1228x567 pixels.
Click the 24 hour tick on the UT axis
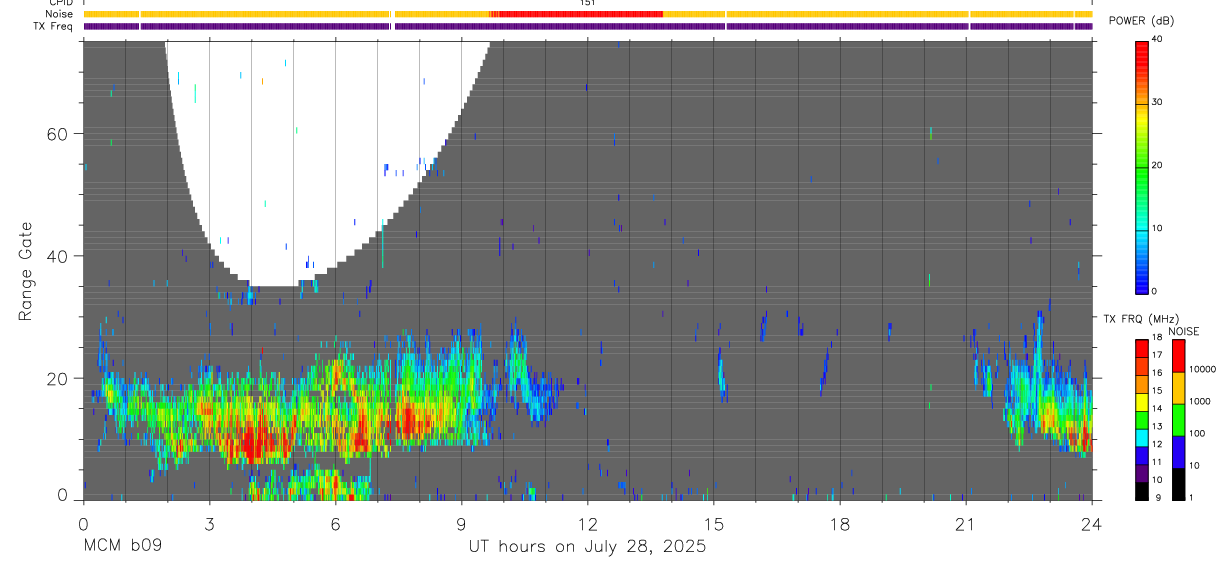point(1092,522)
